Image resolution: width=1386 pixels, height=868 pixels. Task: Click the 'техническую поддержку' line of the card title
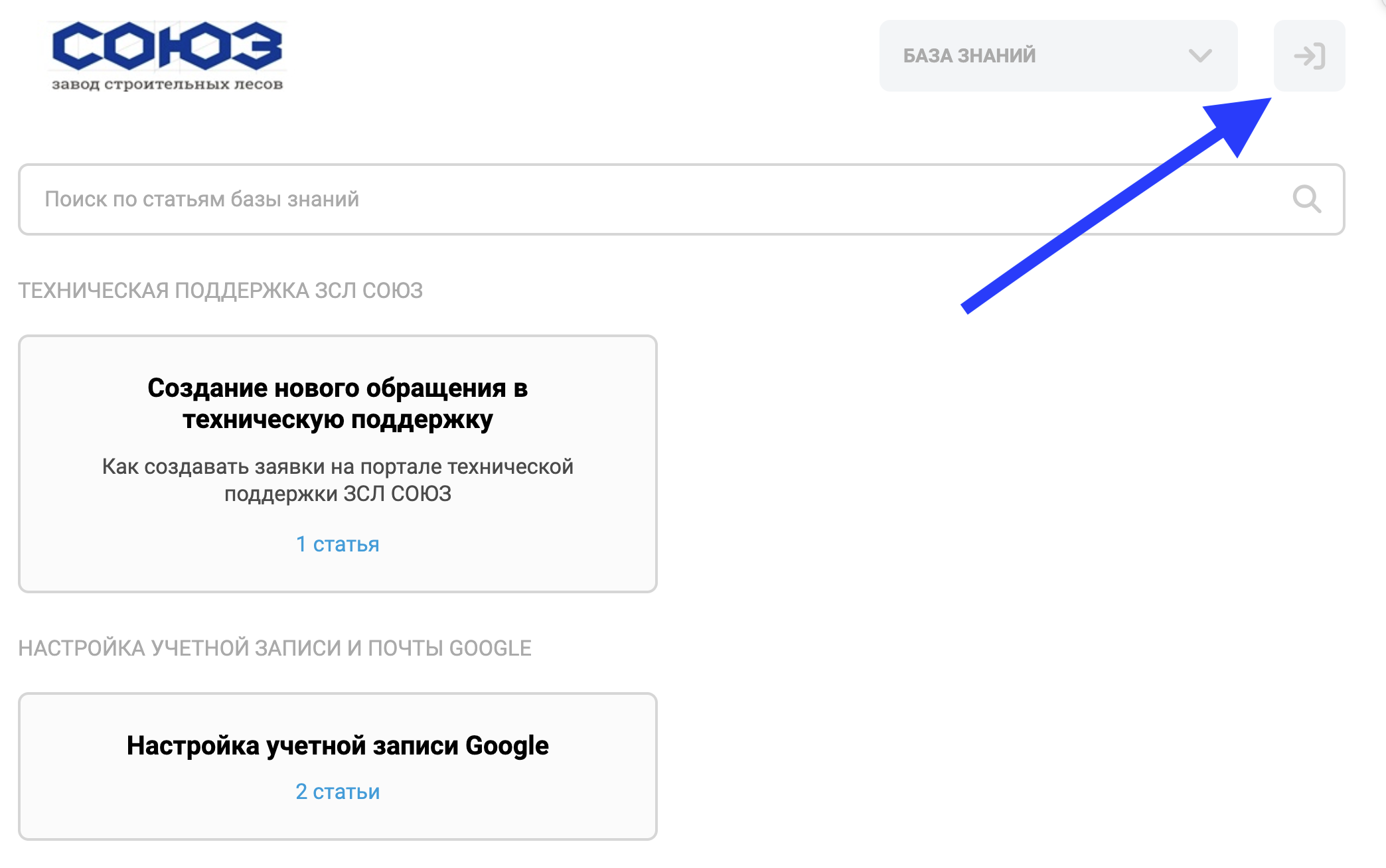click(337, 420)
